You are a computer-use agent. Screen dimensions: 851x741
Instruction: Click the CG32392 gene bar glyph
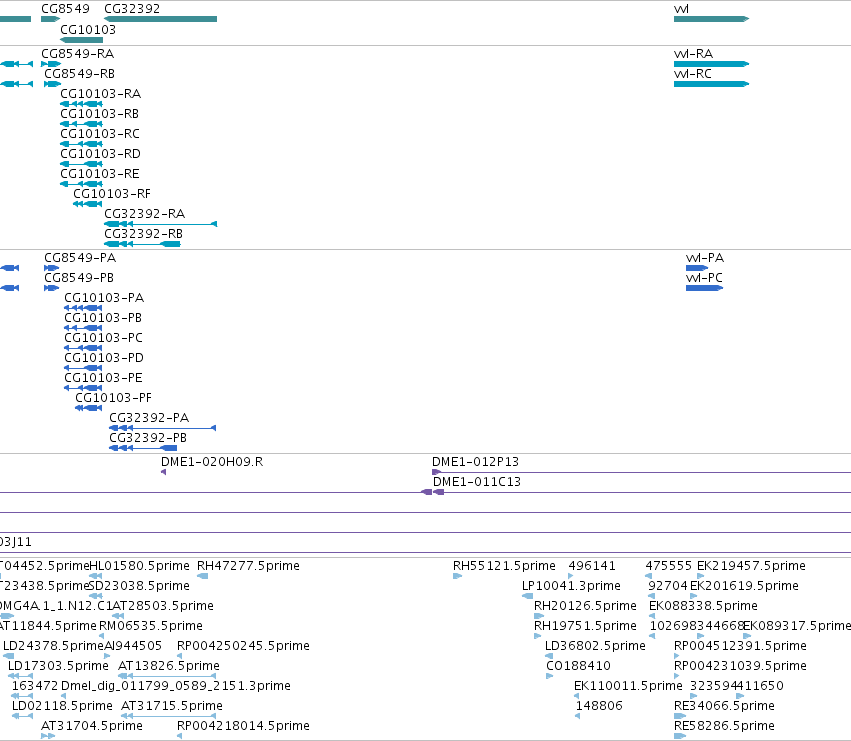point(161,19)
